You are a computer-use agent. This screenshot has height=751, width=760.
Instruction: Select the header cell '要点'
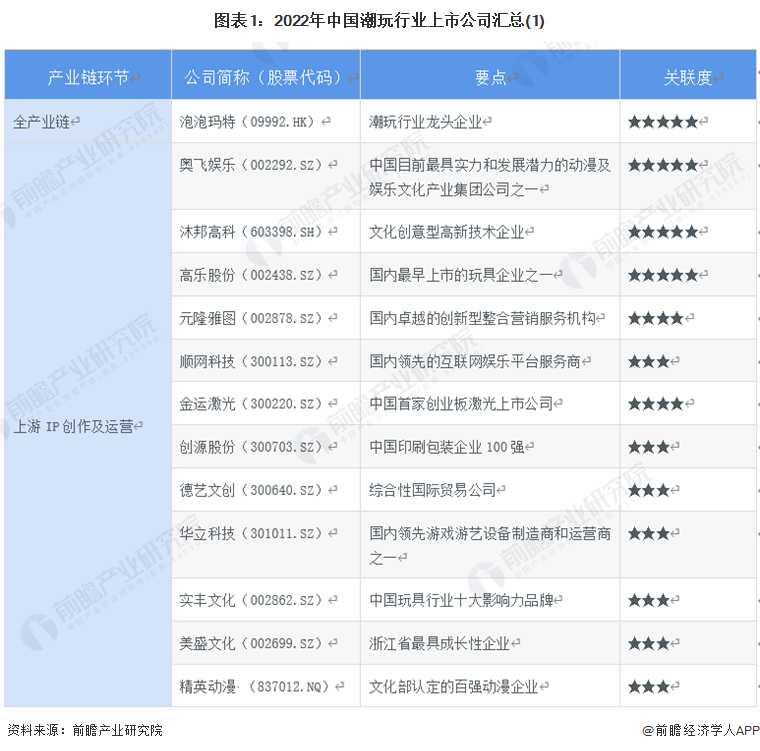(x=490, y=75)
